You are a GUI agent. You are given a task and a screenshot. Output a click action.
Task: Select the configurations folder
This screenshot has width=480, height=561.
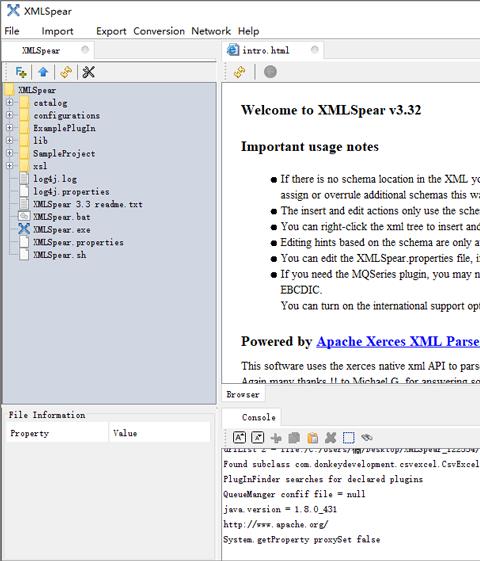tap(67, 115)
